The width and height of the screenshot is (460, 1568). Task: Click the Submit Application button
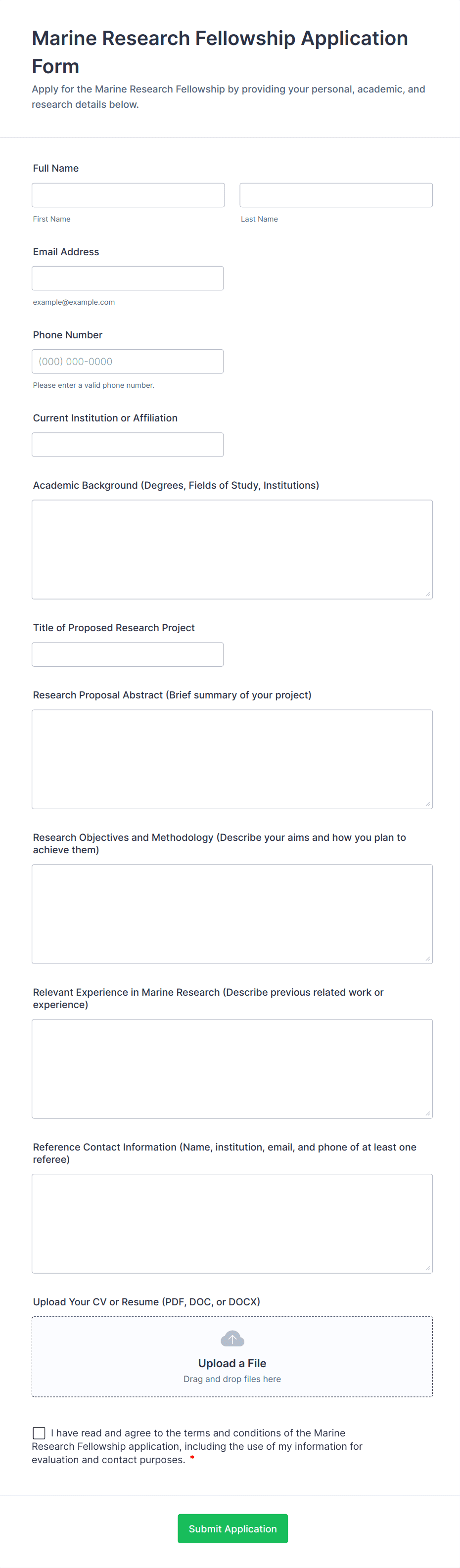(232, 1528)
